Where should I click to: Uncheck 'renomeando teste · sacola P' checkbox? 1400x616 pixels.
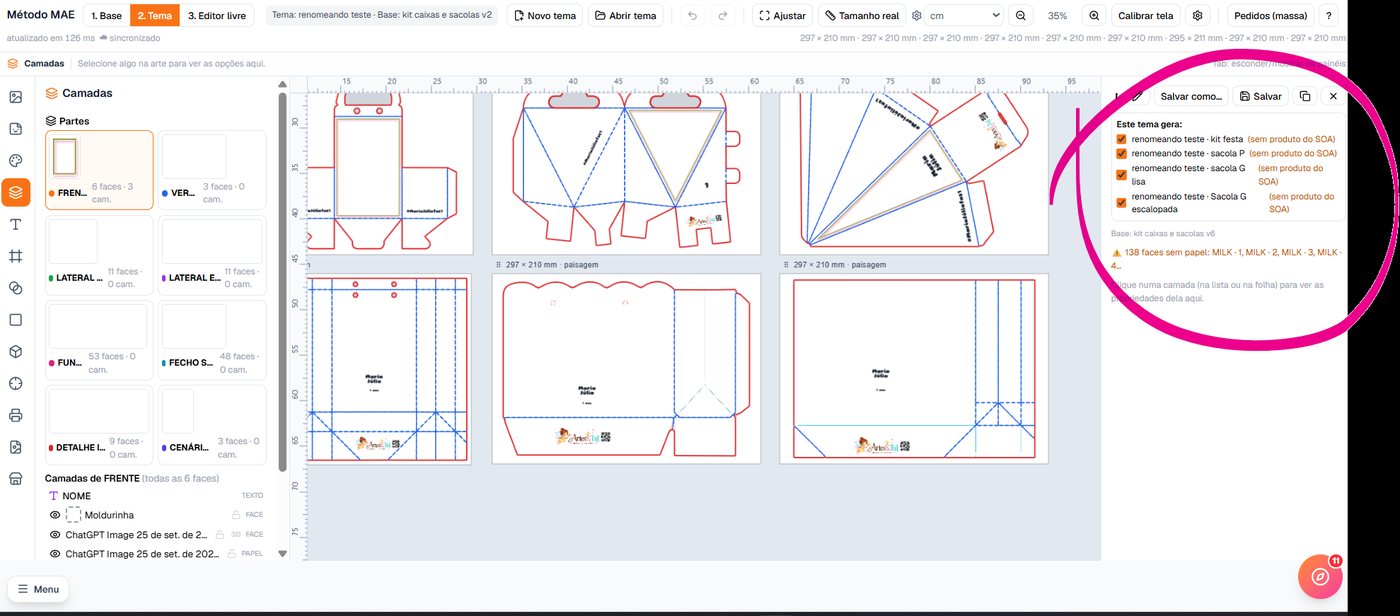[x=1122, y=154]
